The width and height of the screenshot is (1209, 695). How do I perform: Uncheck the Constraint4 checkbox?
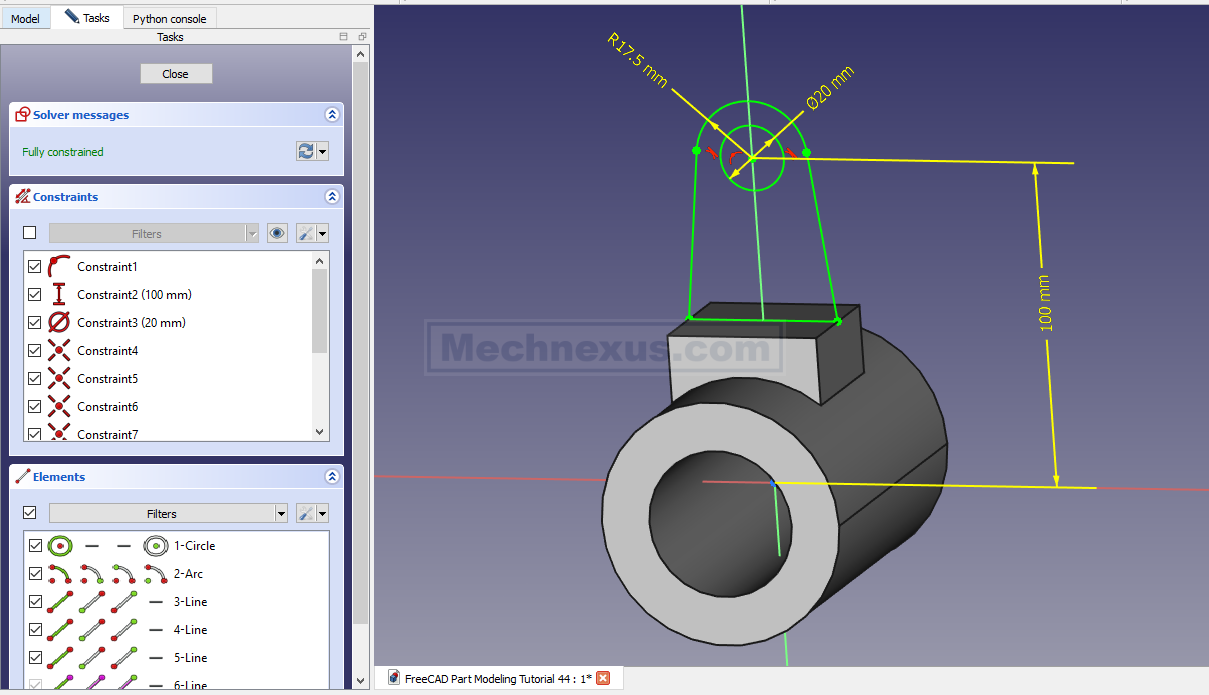click(x=35, y=350)
